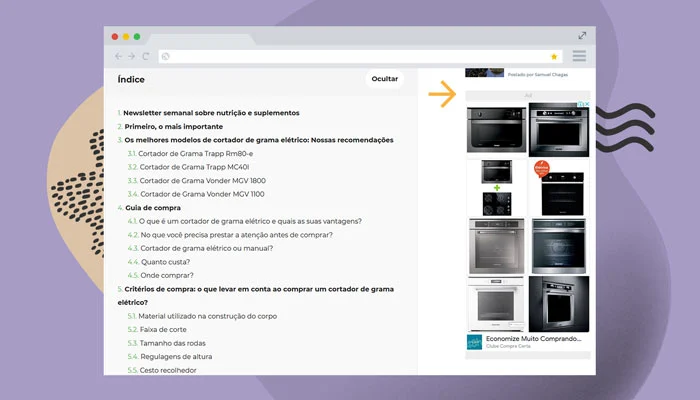Open "Os melhores modelos de cortador" section link
This screenshot has height=400, width=700.
tap(258, 140)
